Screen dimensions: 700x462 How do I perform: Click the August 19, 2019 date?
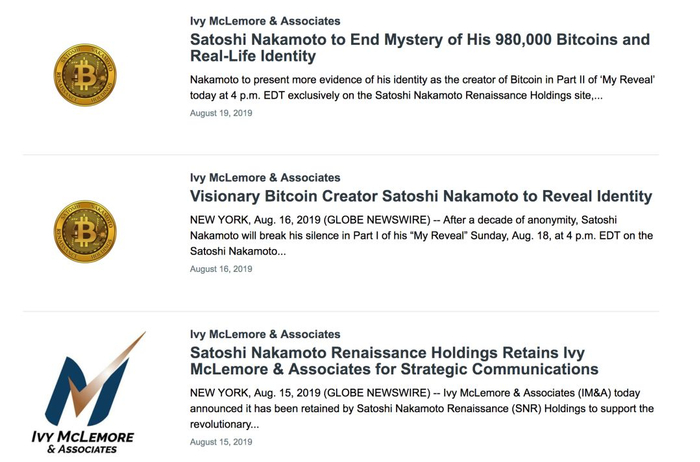pyautogui.click(x=221, y=113)
